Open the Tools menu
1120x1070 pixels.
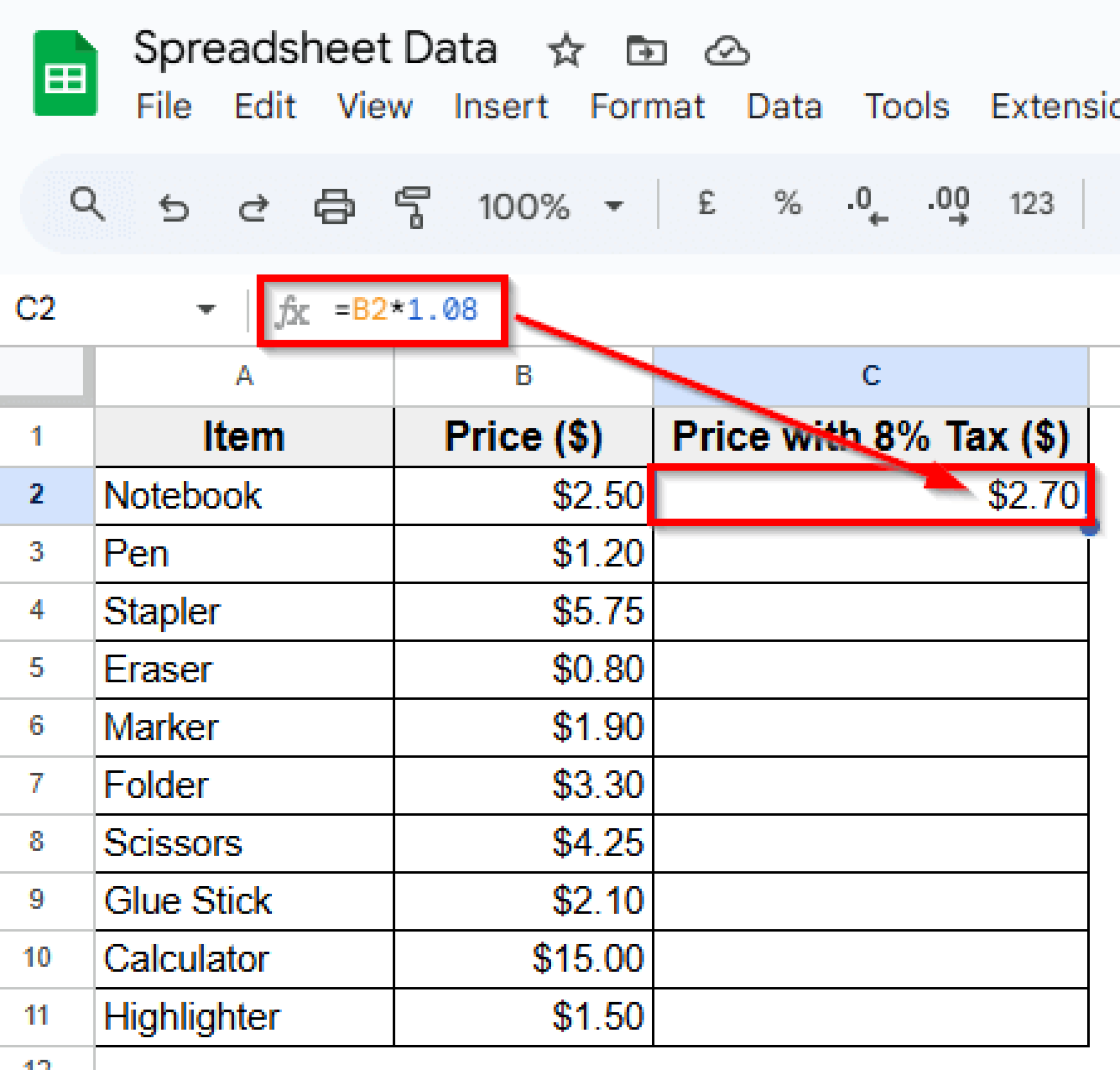[907, 106]
